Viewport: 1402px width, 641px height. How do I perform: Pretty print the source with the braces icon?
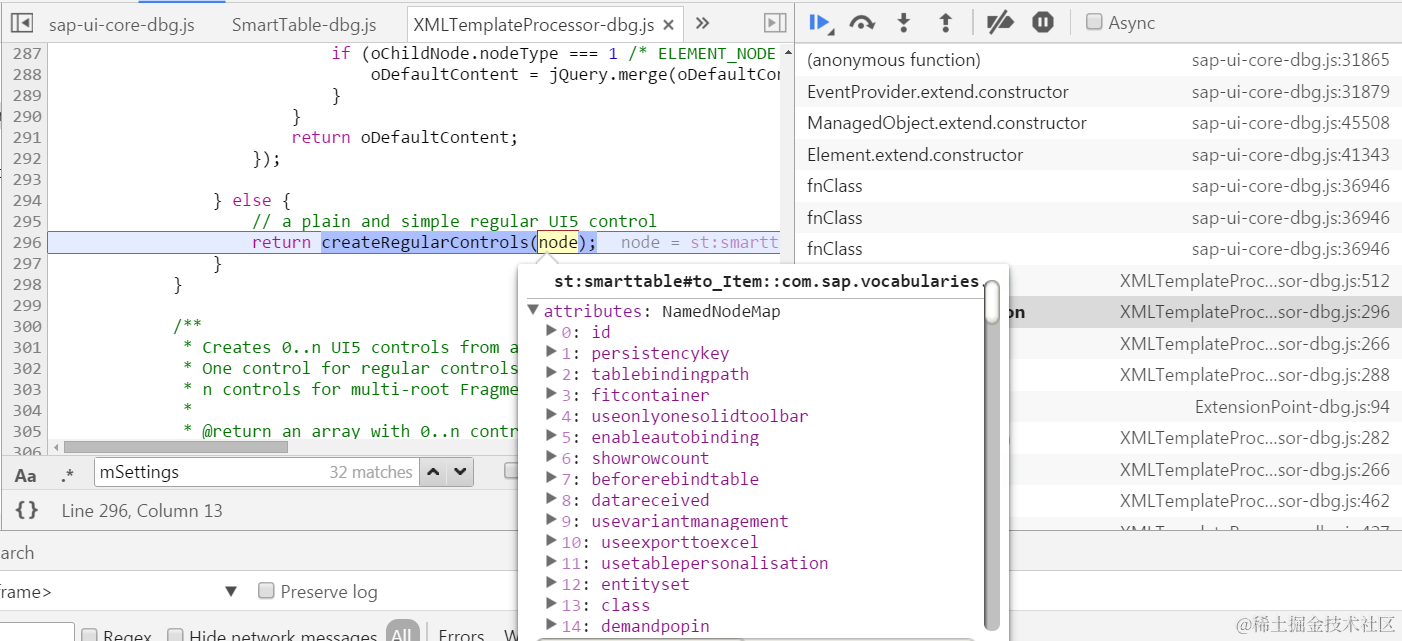coord(27,510)
